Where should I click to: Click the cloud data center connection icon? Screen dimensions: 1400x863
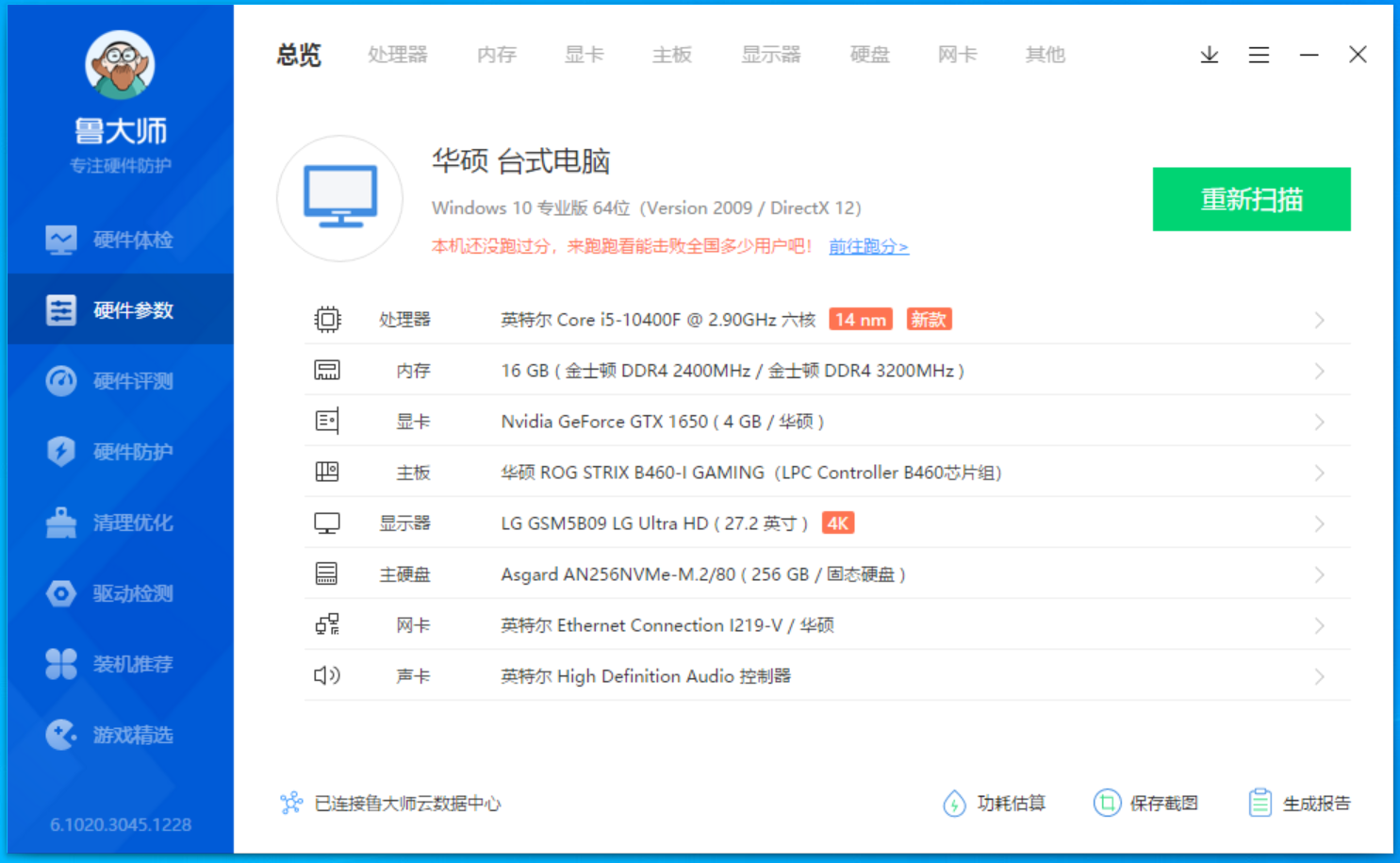pyautogui.click(x=291, y=804)
